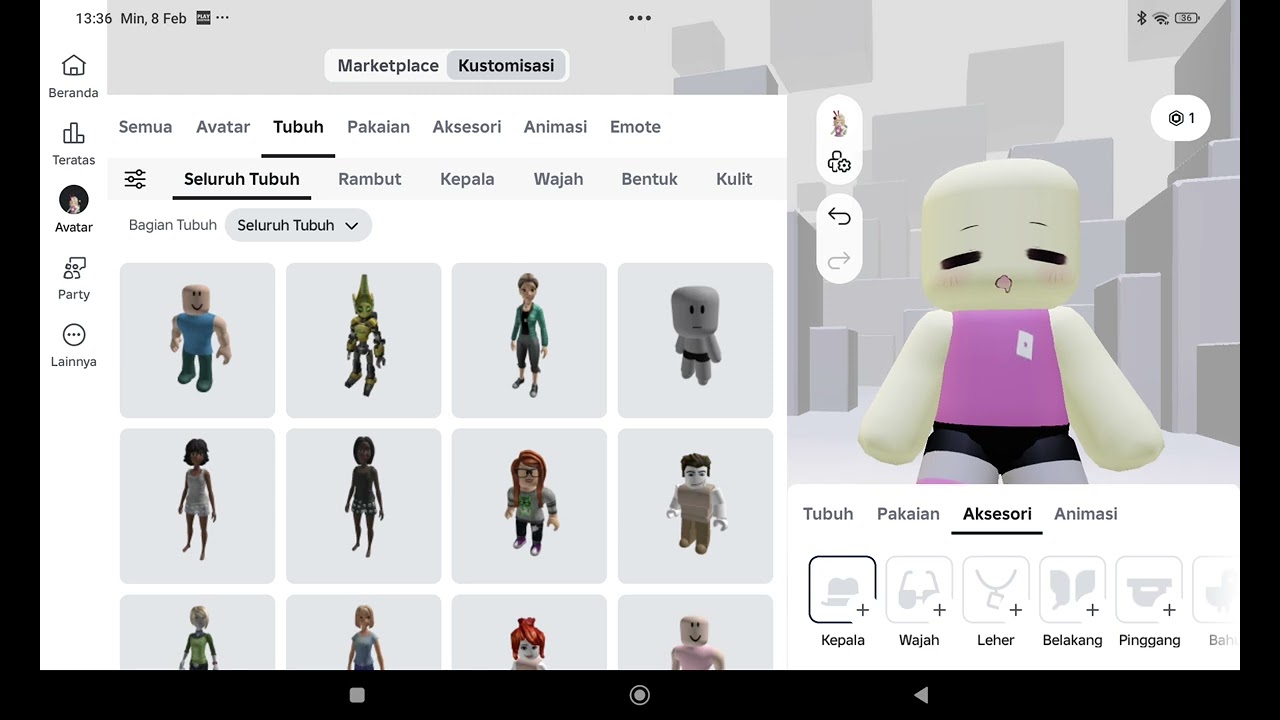This screenshot has height=720, width=1280.
Task: Open the Avatar sidebar icon
Action: 73,200
